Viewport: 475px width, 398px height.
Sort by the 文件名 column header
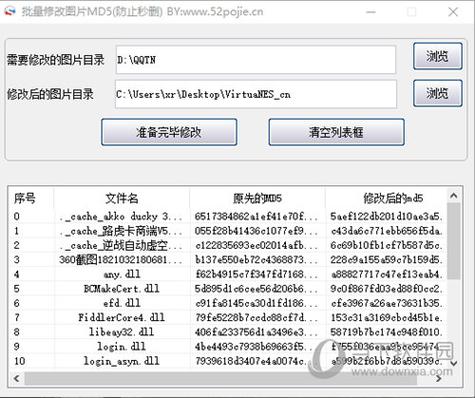122,198
